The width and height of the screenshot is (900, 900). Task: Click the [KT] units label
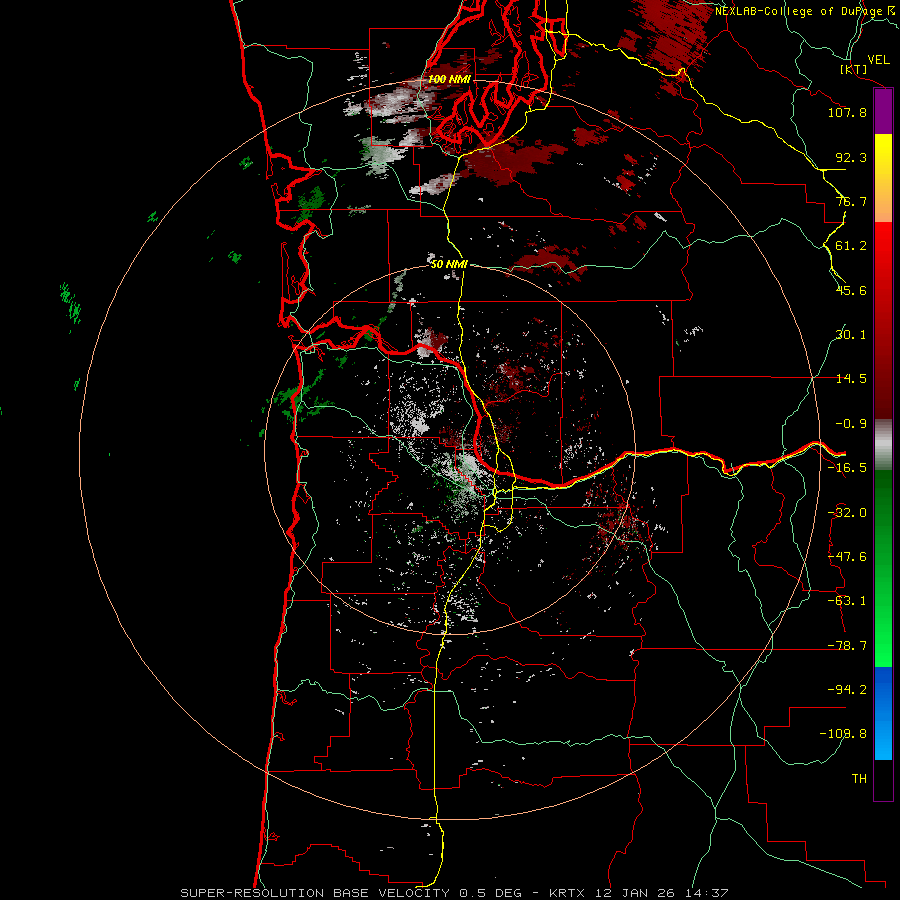point(854,69)
